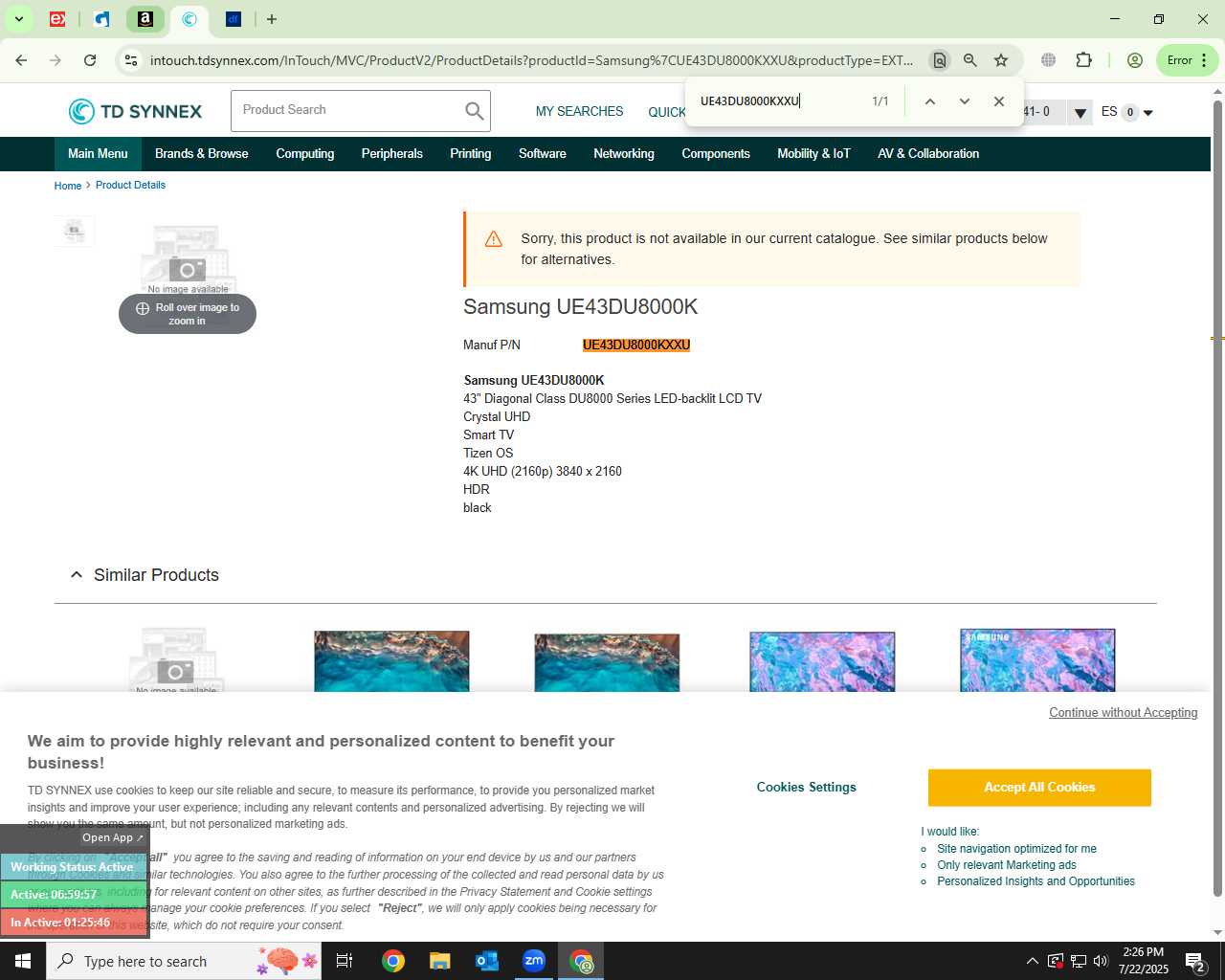1225x980 pixels.
Task: Go back with browser back arrow
Action: 21,60
